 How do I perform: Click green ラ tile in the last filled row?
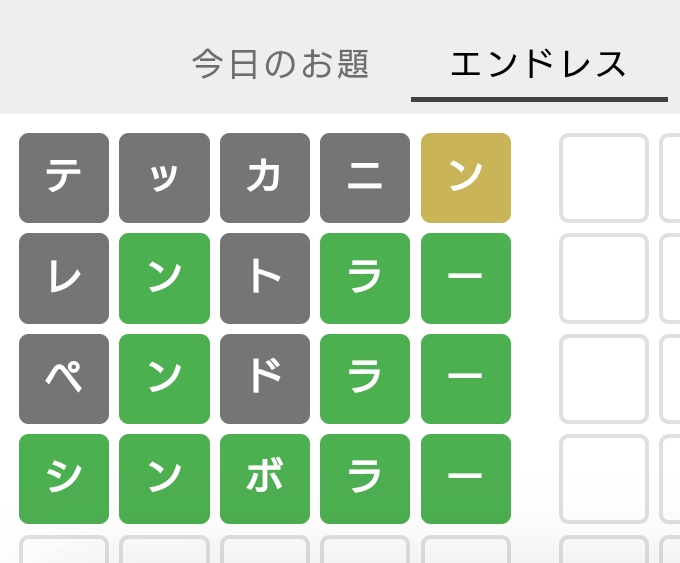(x=365, y=479)
